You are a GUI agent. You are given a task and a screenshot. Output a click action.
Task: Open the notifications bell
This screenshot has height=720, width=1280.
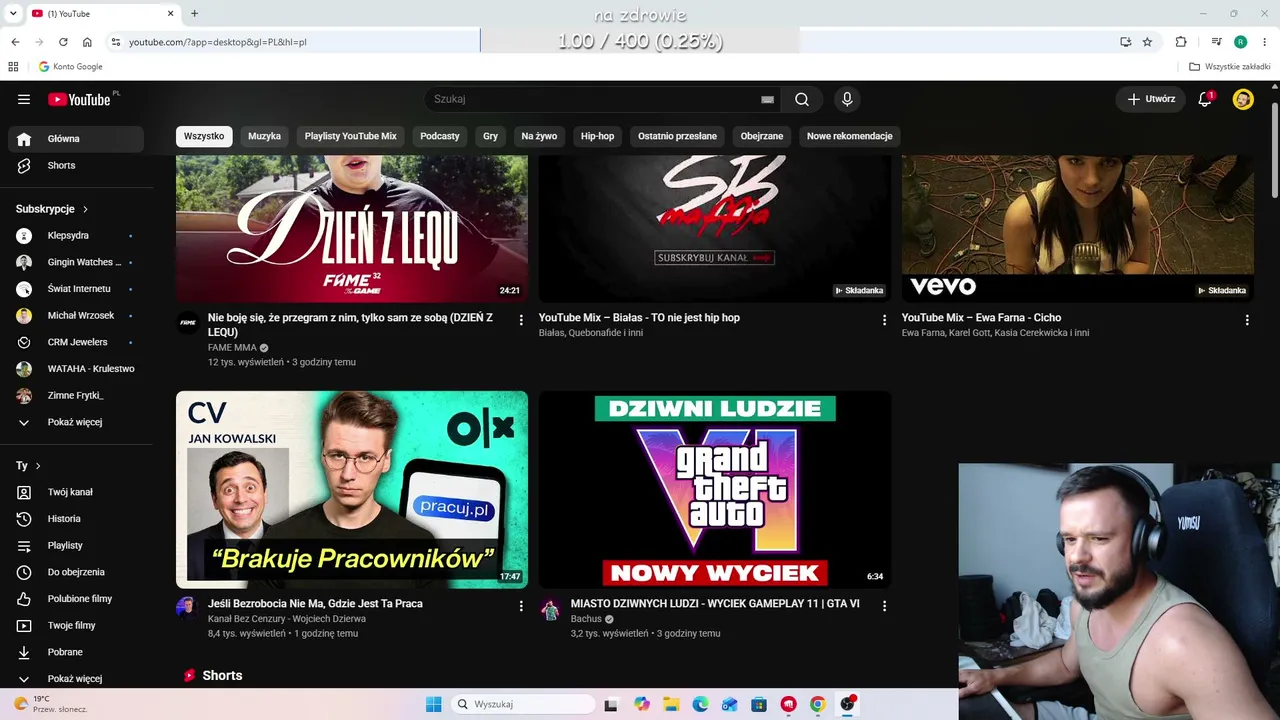[1205, 99]
